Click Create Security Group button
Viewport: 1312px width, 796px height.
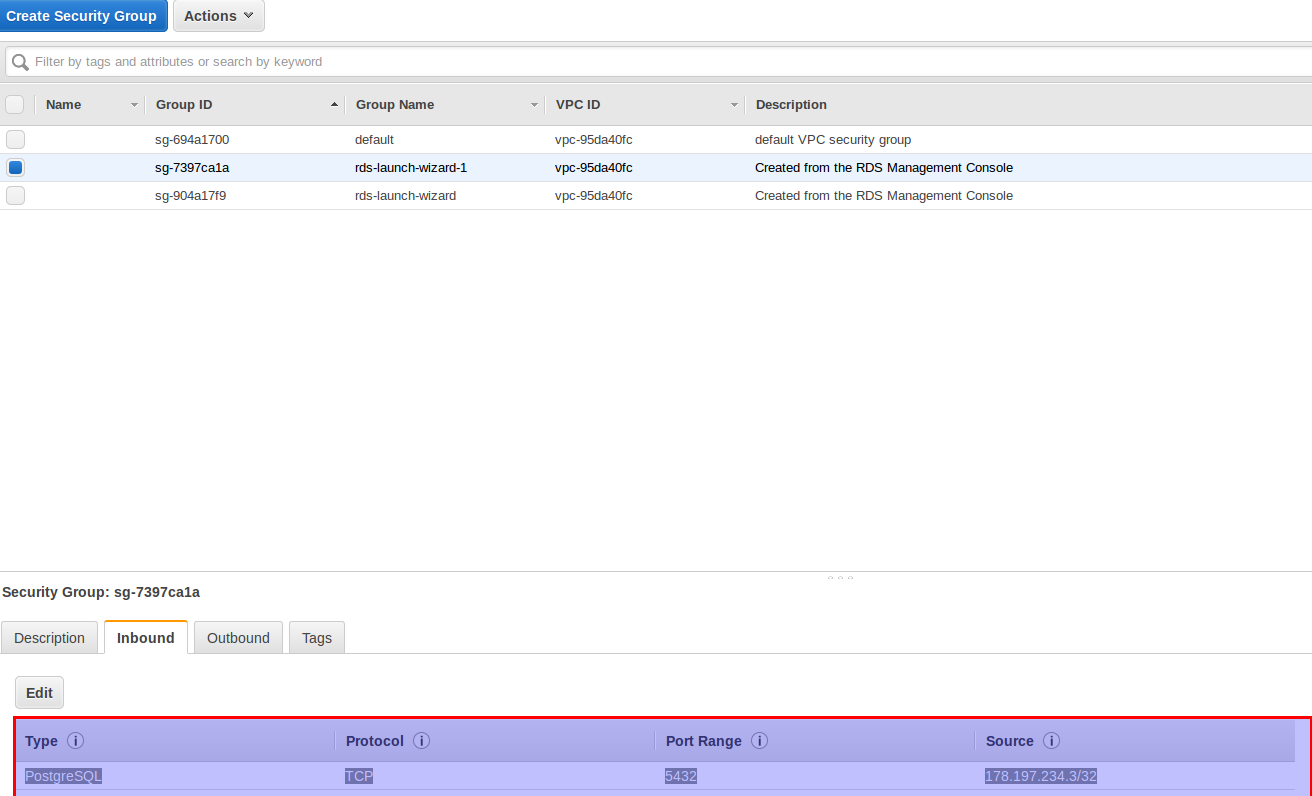coord(82,16)
